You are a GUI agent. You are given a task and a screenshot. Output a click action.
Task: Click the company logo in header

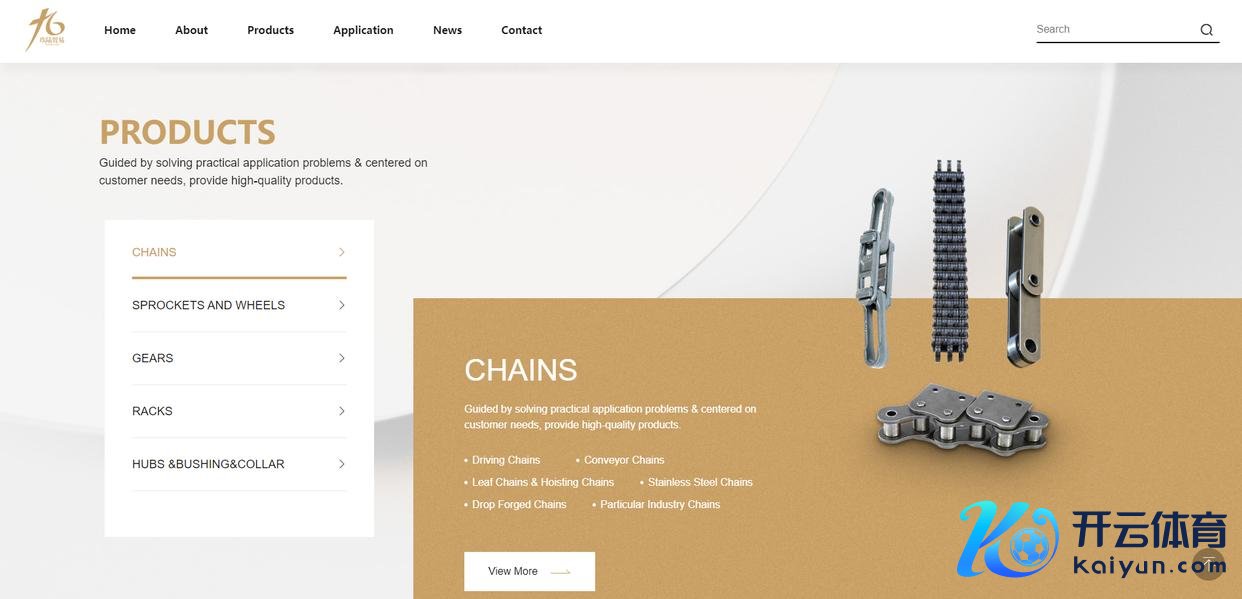pos(46,29)
